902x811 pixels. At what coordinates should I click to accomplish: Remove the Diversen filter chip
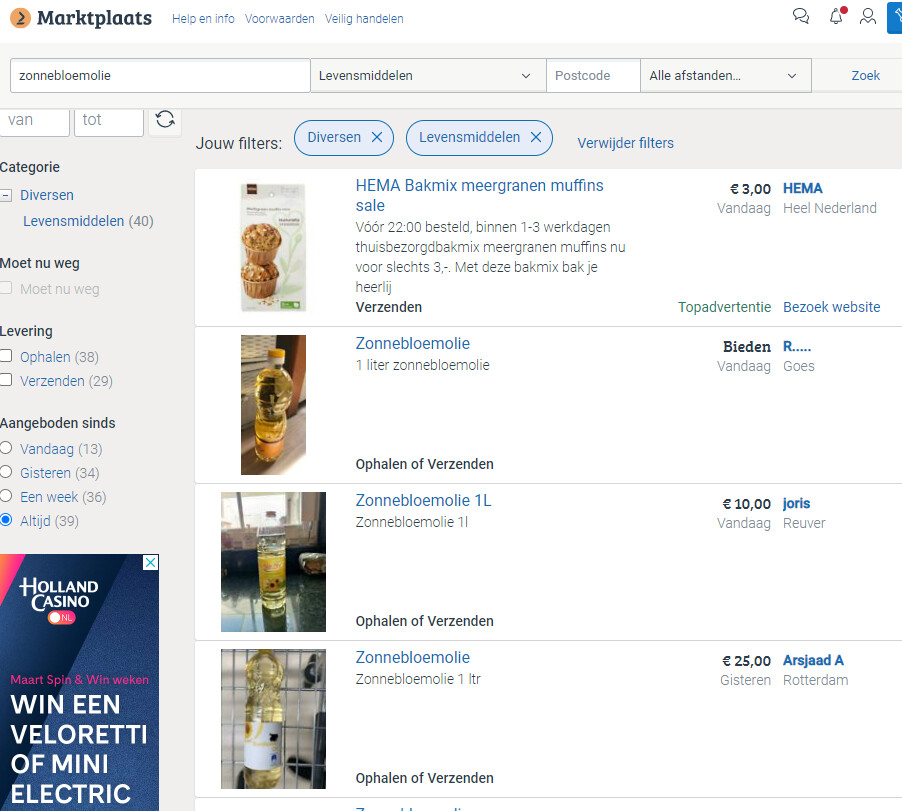[377, 137]
